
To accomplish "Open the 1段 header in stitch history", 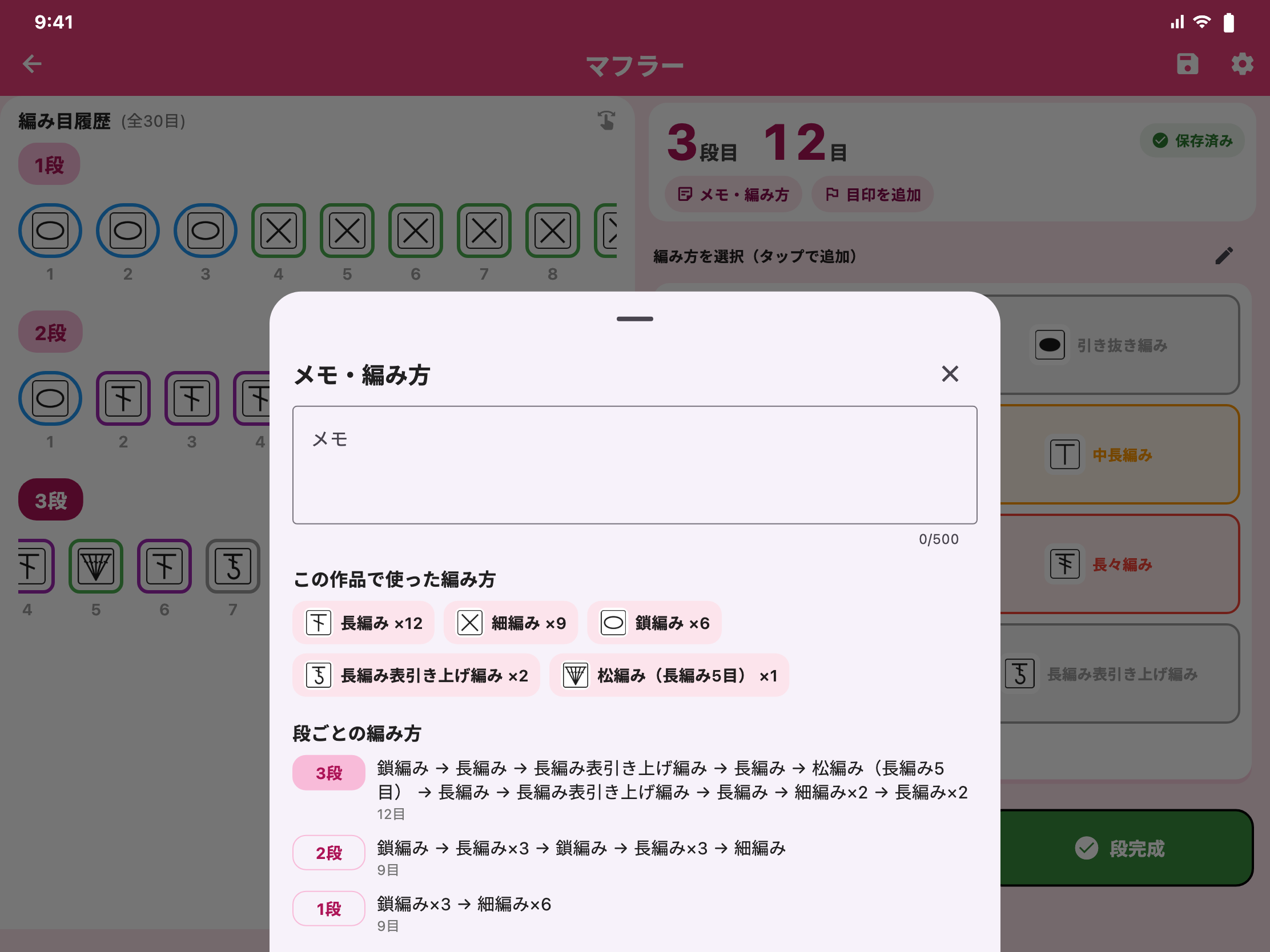I will click(x=49, y=165).
